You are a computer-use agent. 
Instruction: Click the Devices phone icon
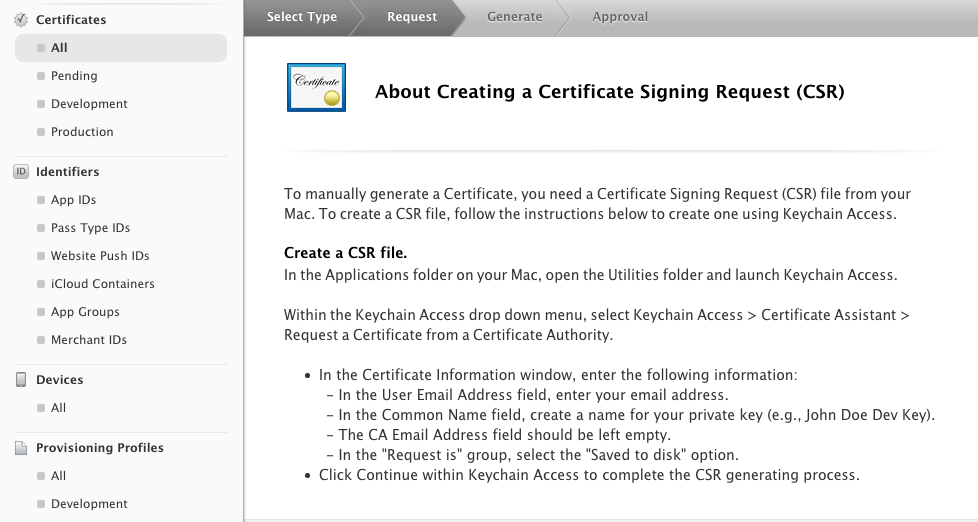21,380
